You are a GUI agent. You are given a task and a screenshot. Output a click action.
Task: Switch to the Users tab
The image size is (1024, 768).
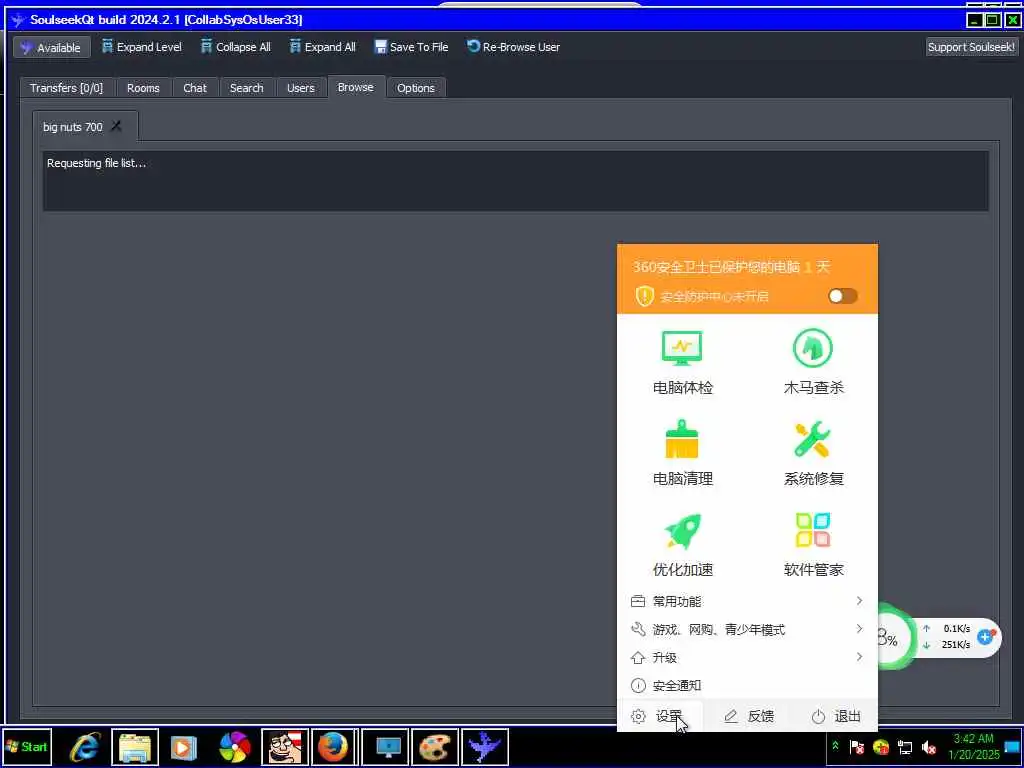(x=300, y=88)
